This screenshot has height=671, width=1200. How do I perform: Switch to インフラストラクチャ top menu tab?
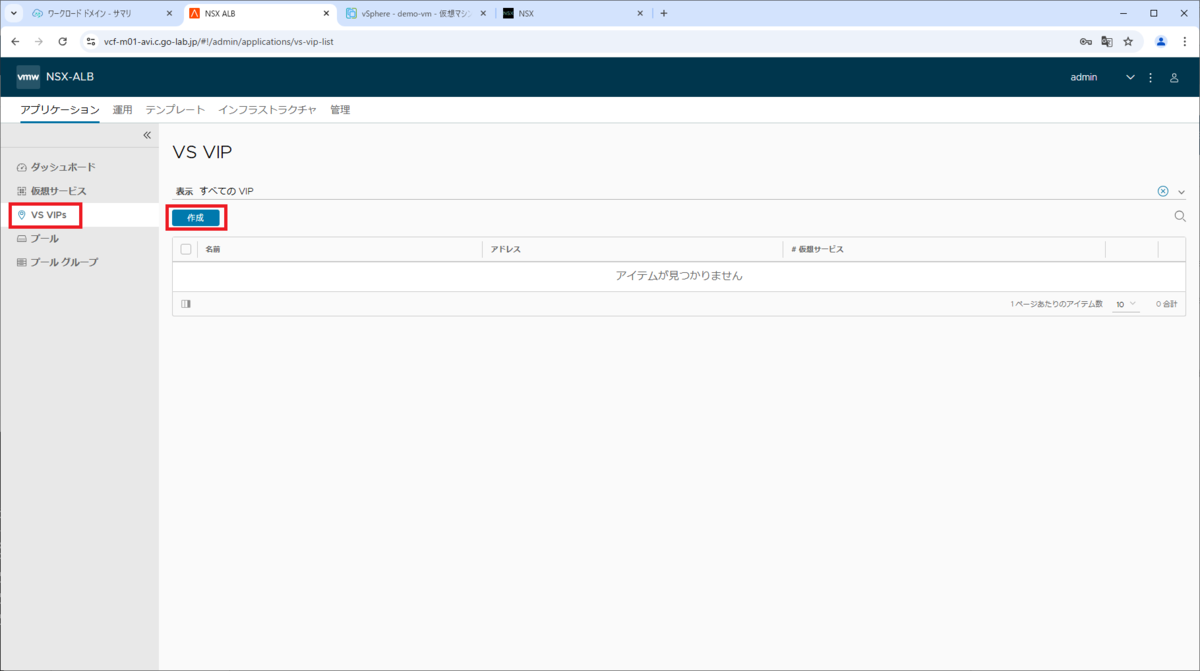268,110
